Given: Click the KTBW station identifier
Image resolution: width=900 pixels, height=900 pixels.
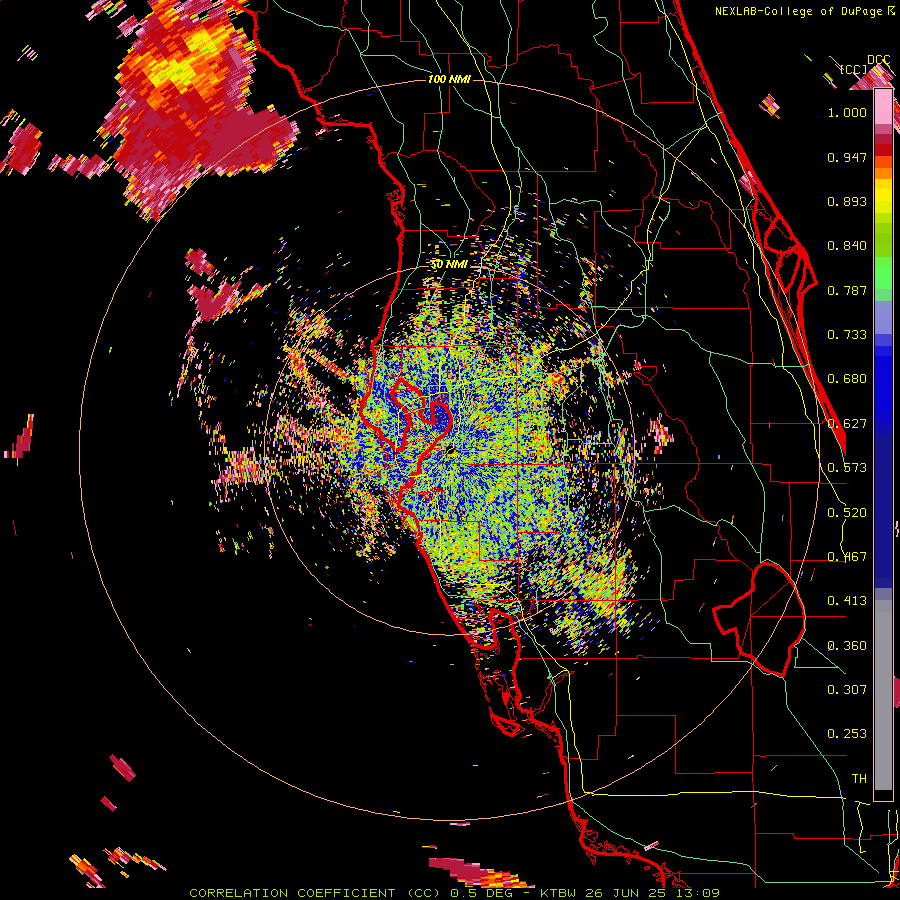Looking at the screenshot, I should coord(558,893).
